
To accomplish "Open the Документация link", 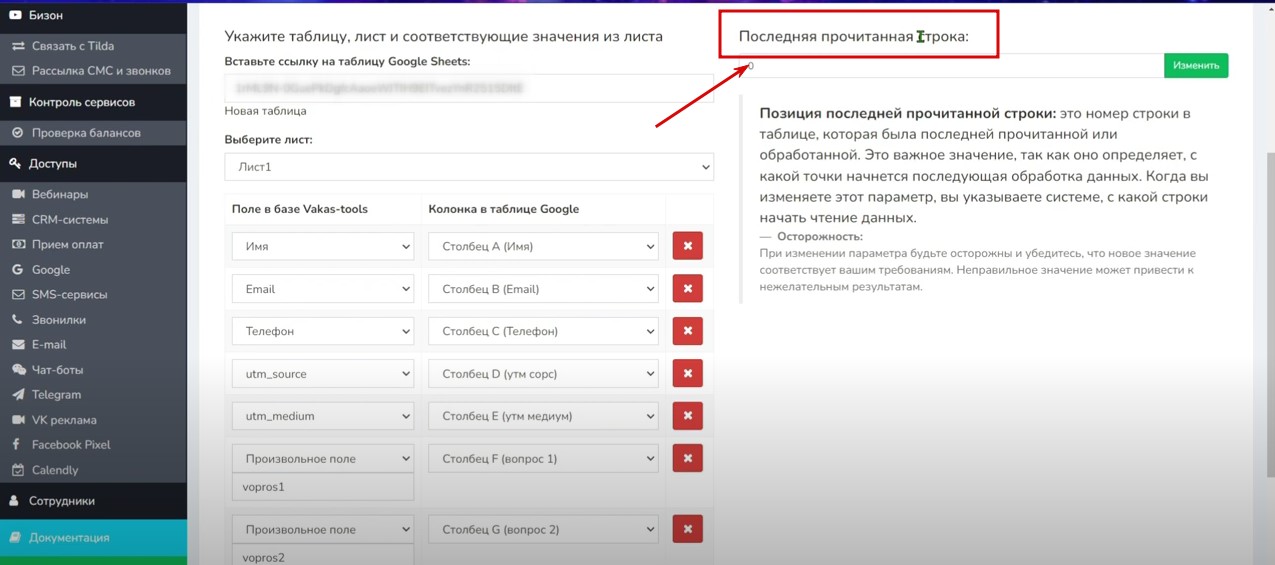I will (x=69, y=538).
